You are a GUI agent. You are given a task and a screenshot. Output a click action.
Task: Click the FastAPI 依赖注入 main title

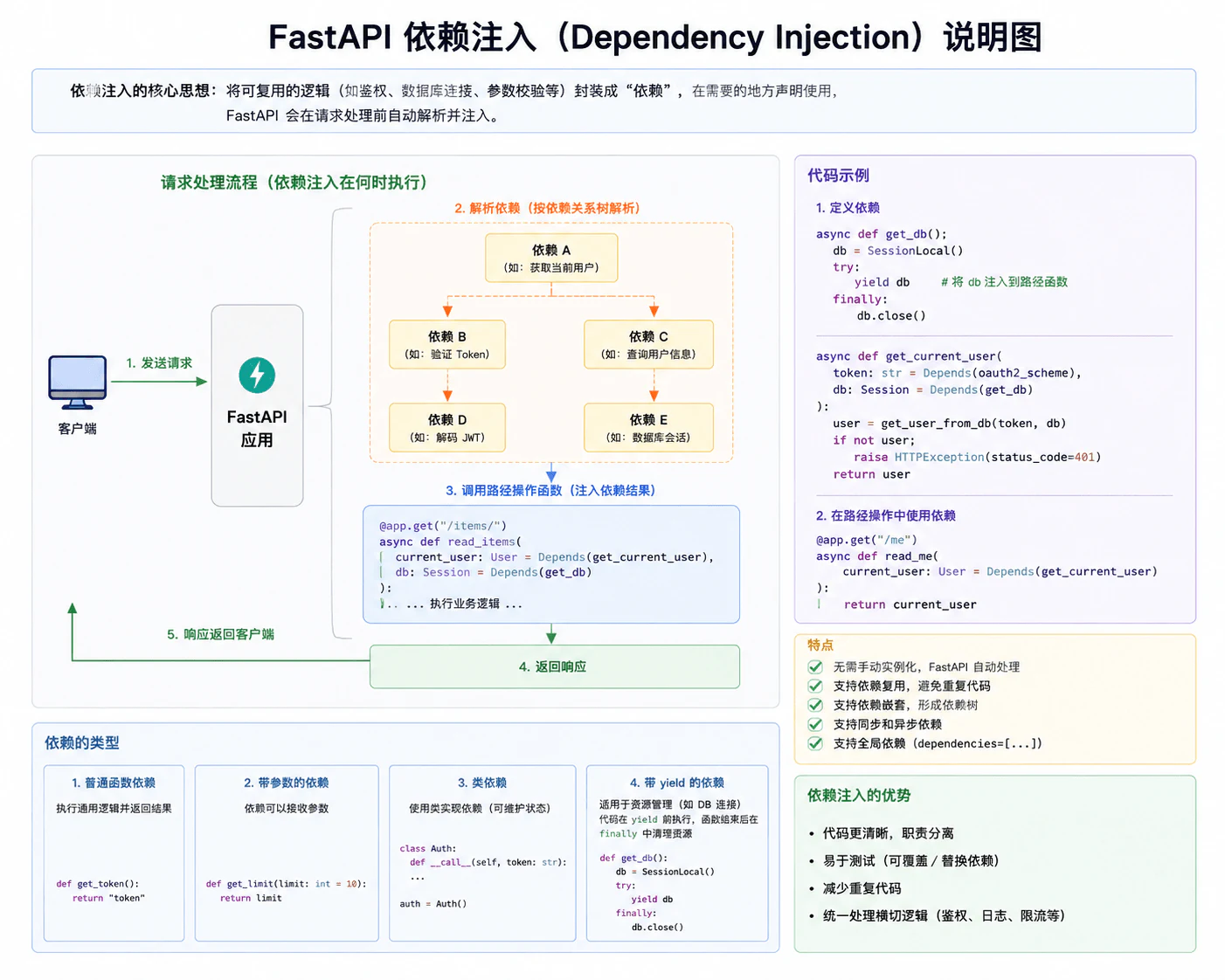coord(654,37)
